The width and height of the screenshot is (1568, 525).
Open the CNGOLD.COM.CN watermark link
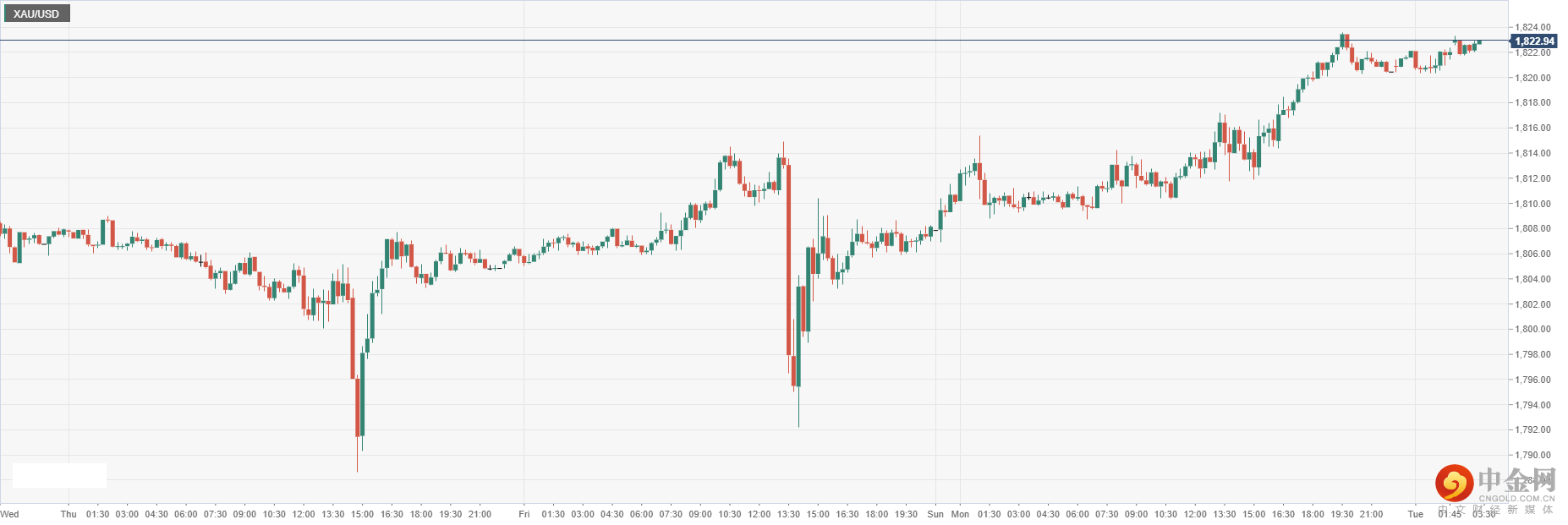1516,499
